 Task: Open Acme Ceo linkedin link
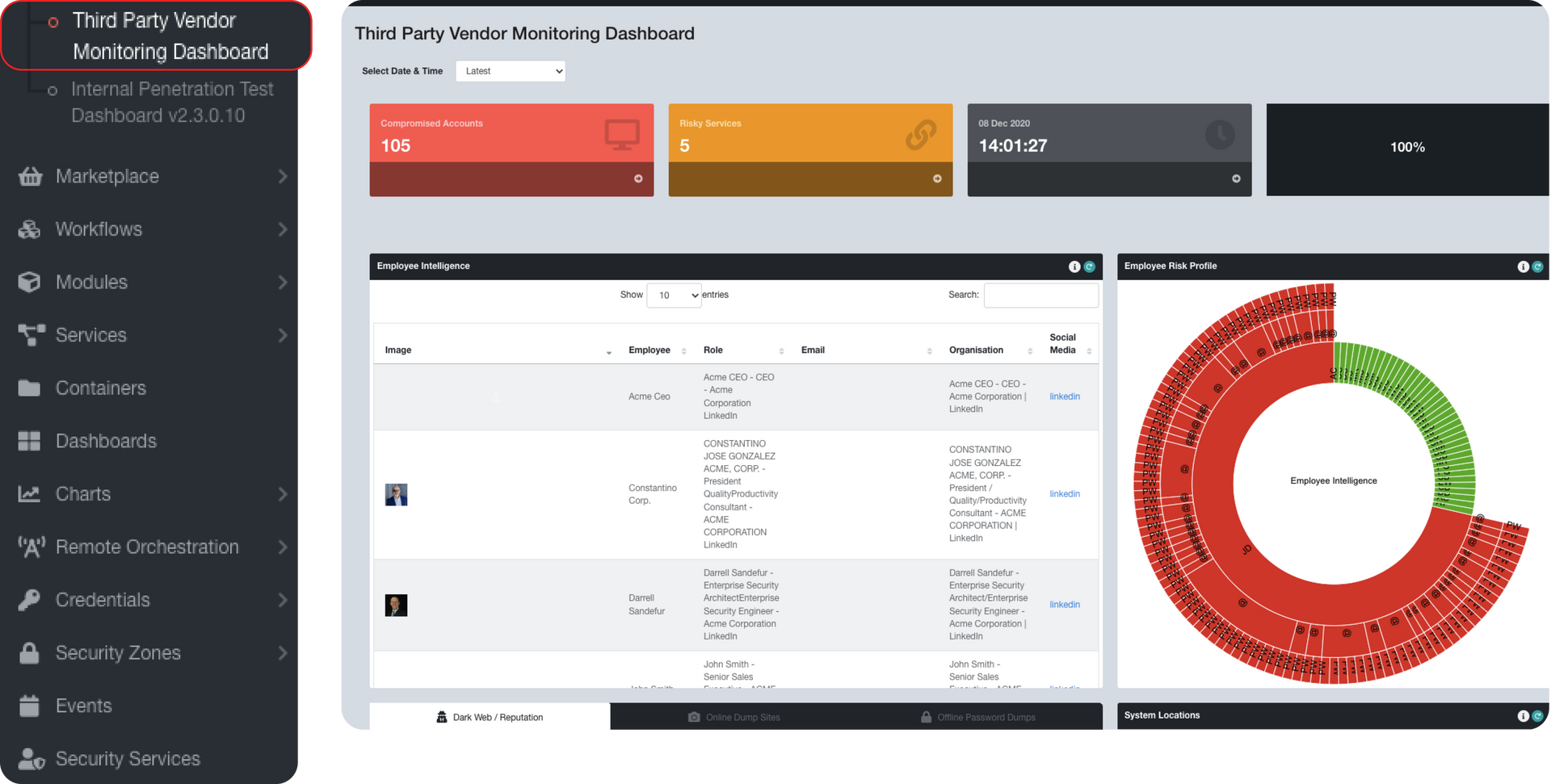[x=1065, y=396]
